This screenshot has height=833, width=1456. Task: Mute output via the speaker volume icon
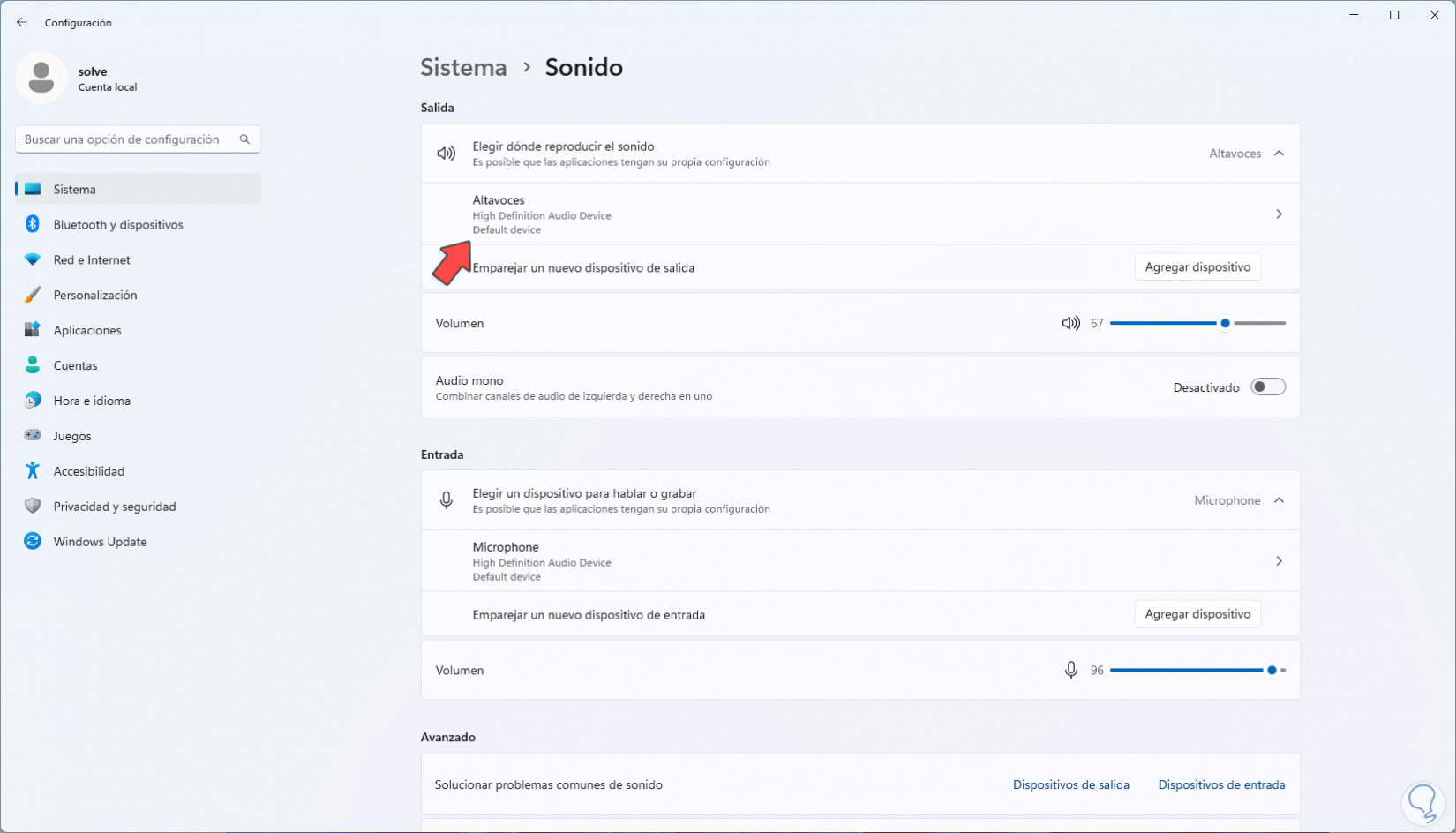point(1070,324)
